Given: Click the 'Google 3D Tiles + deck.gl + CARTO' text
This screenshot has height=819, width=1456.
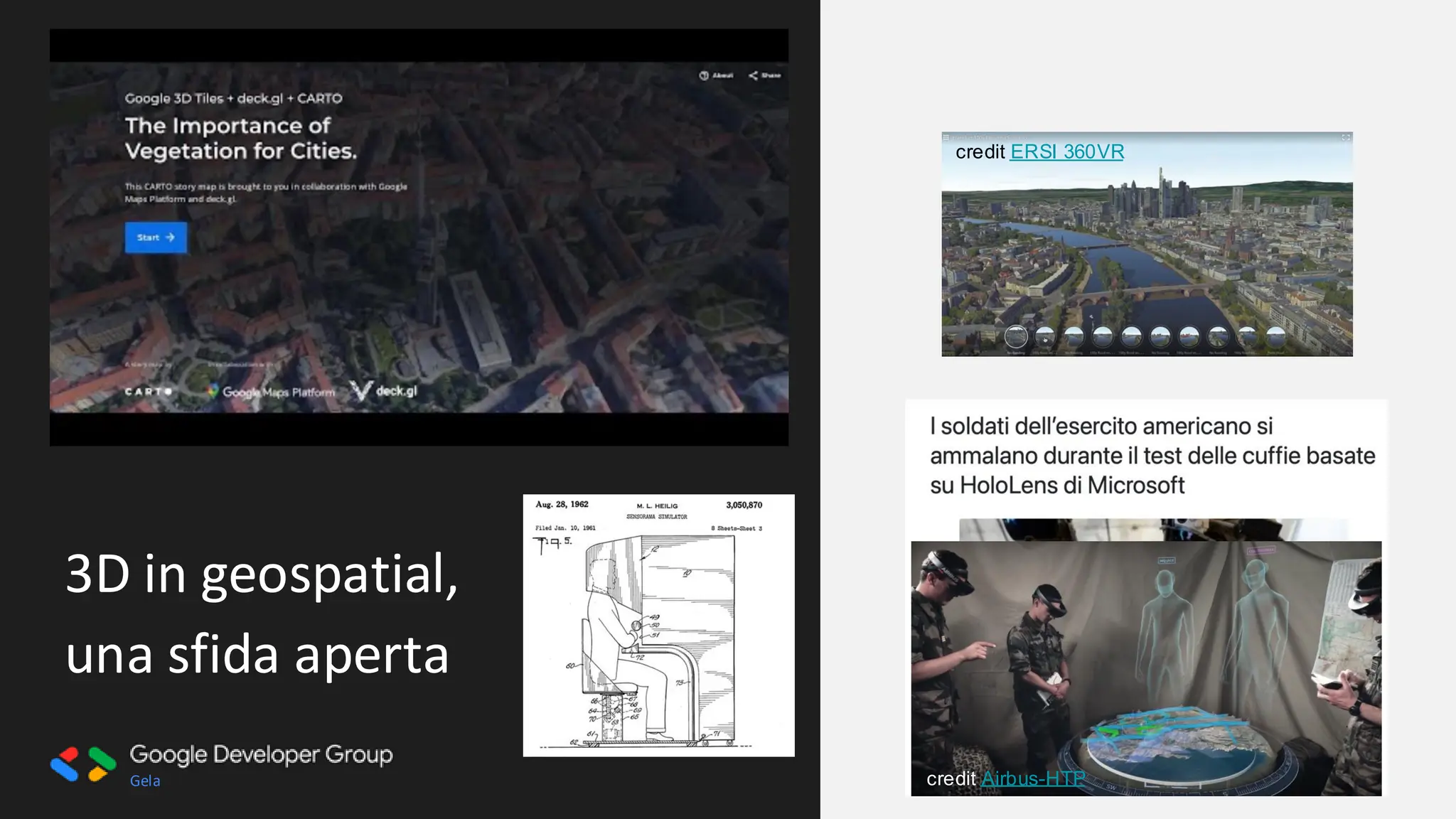Looking at the screenshot, I should click(x=233, y=98).
